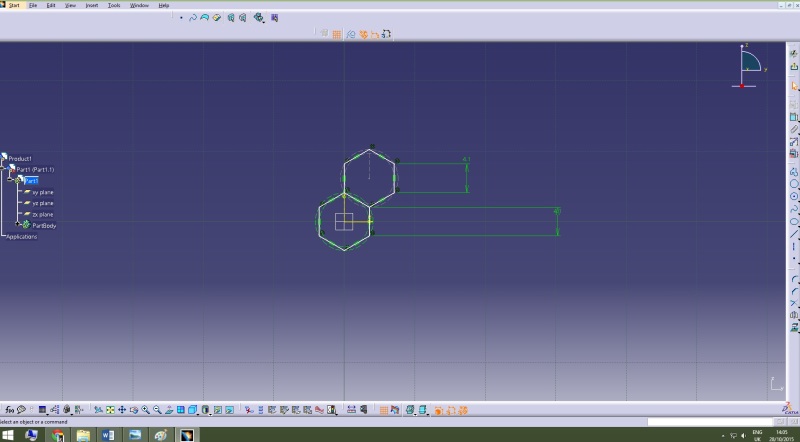The height and width of the screenshot is (442, 800).
Task: Open Microsoft Word from taskbar
Action: 109,435
